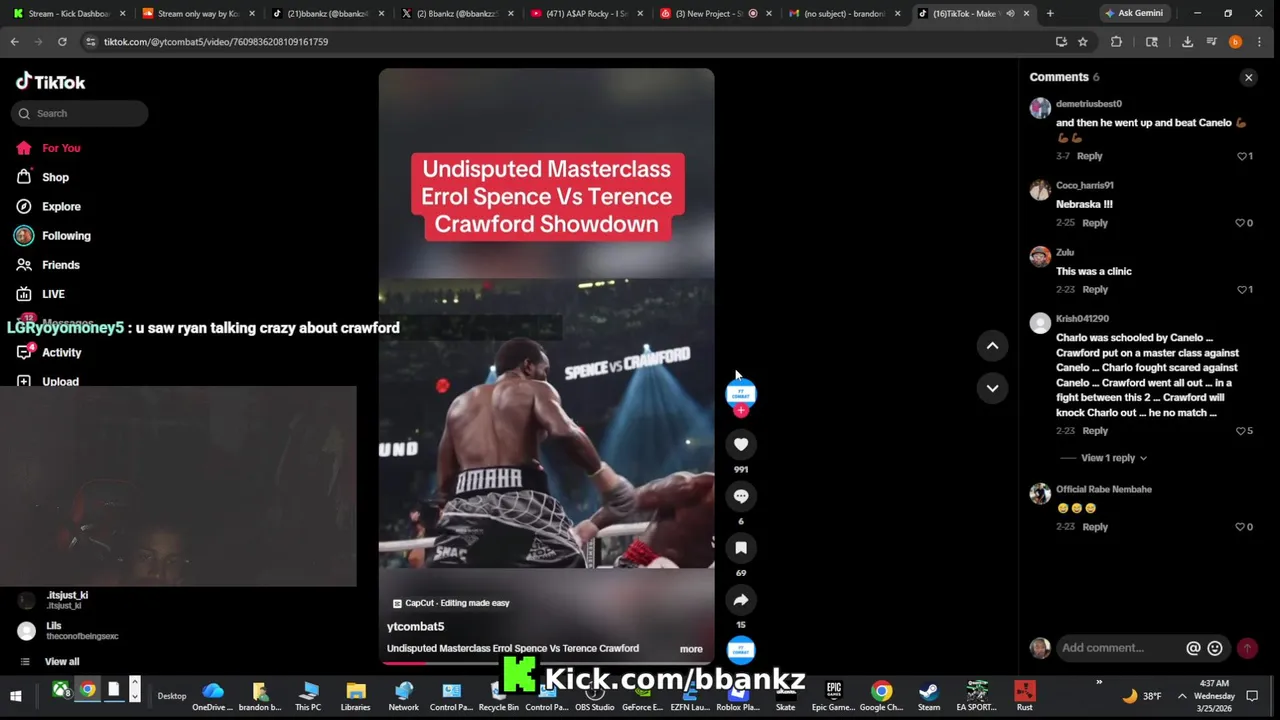The width and height of the screenshot is (1280, 720).
Task: Open Steam from the taskbar
Action: click(x=929, y=696)
